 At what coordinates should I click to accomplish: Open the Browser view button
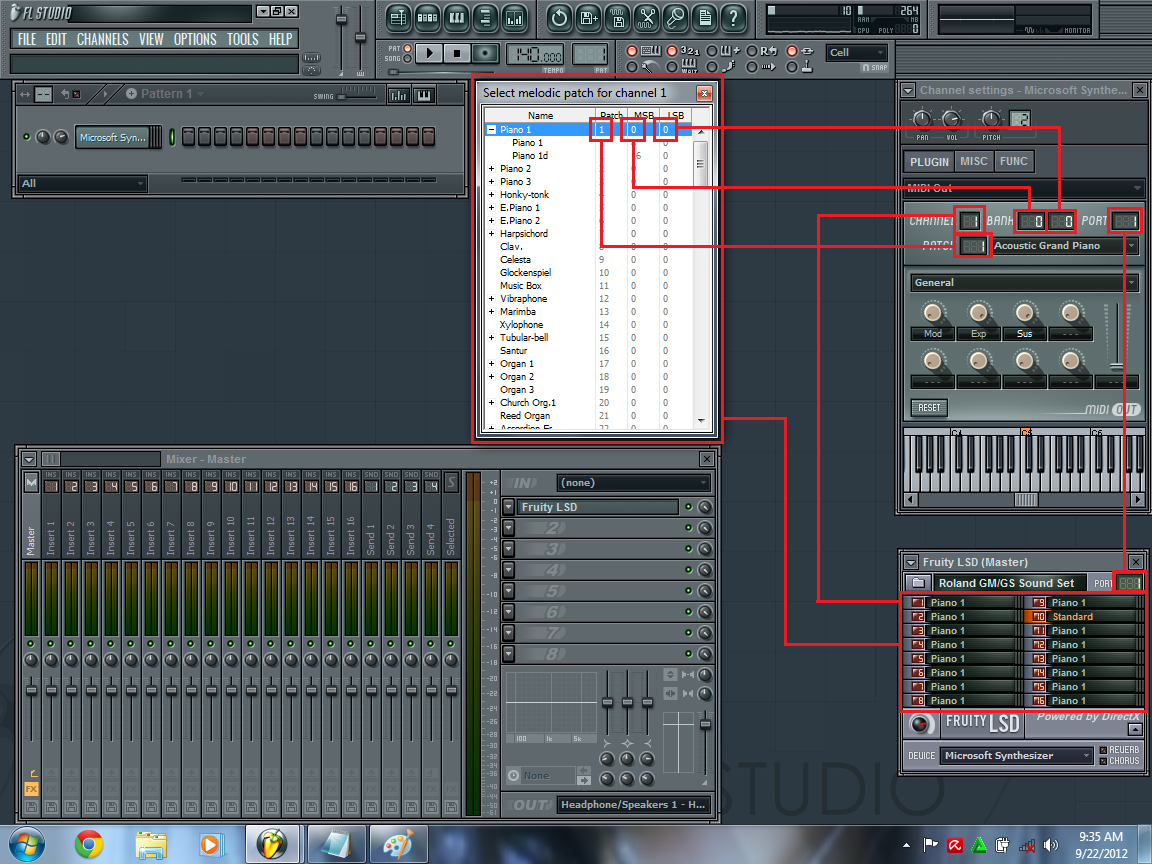coord(486,18)
